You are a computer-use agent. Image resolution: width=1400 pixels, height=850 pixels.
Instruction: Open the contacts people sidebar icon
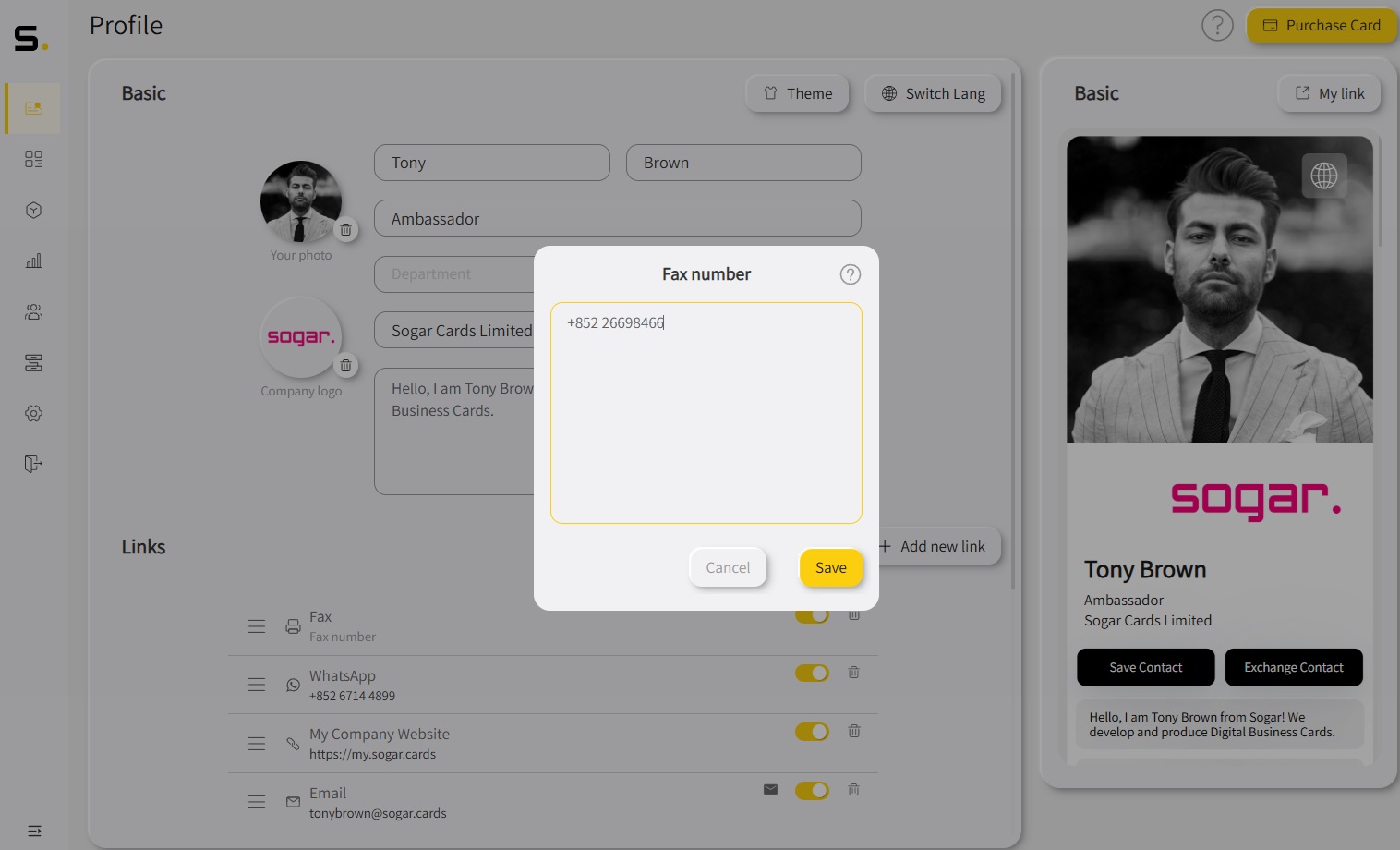(x=33, y=311)
